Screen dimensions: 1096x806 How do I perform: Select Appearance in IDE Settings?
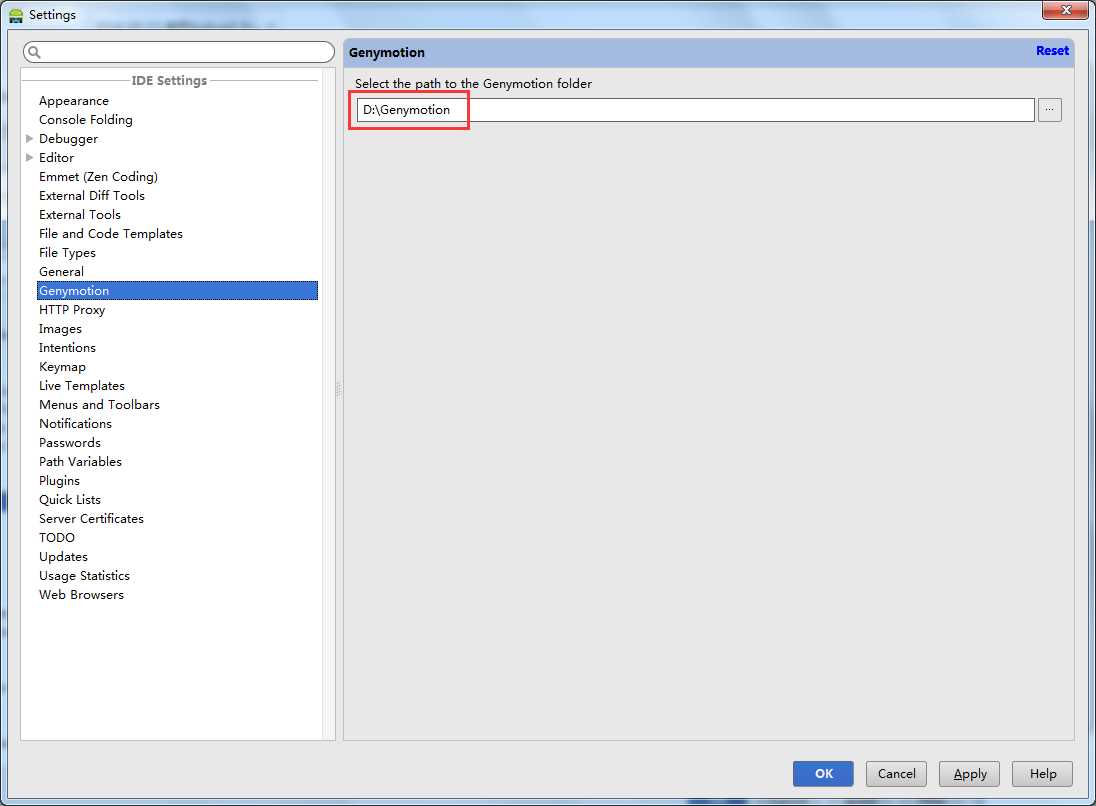pos(73,101)
